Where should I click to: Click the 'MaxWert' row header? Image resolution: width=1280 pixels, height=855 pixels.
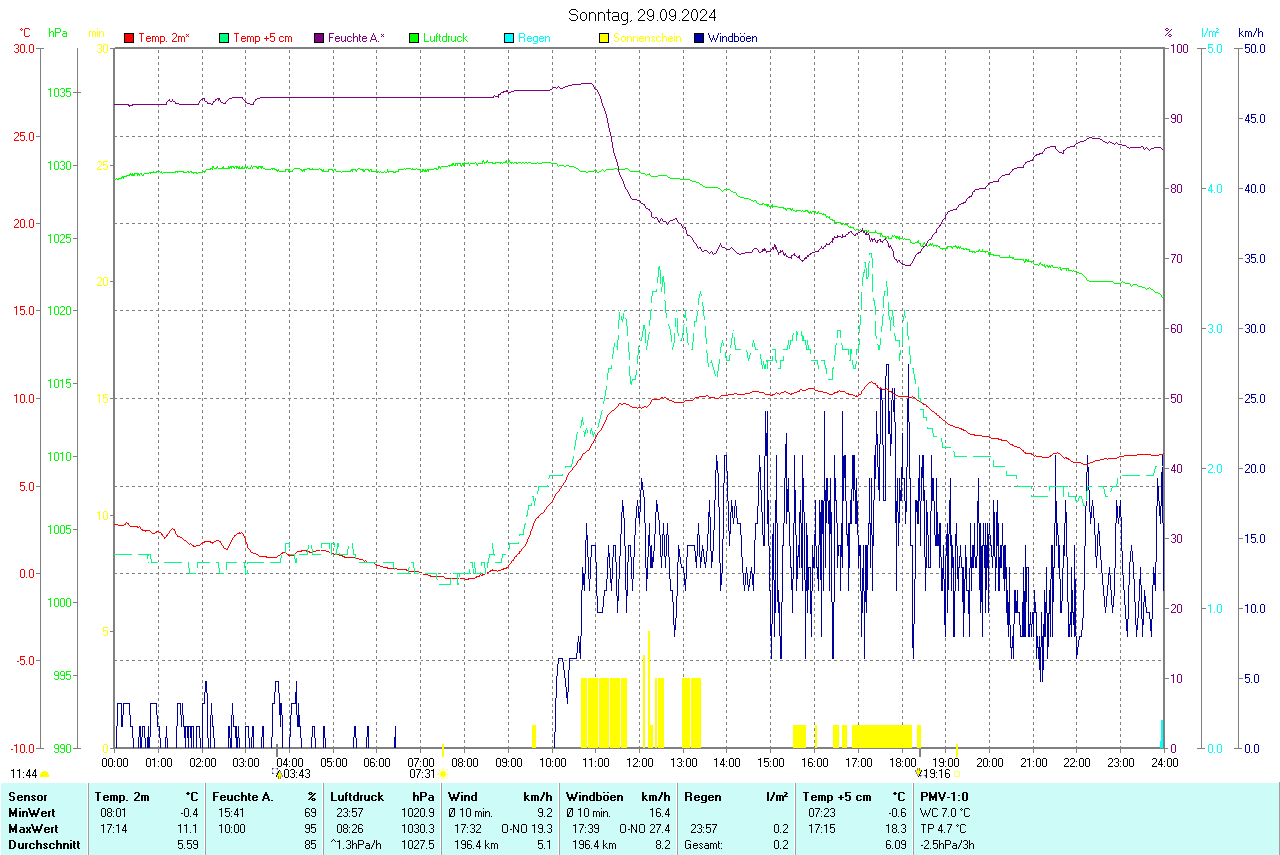31,829
